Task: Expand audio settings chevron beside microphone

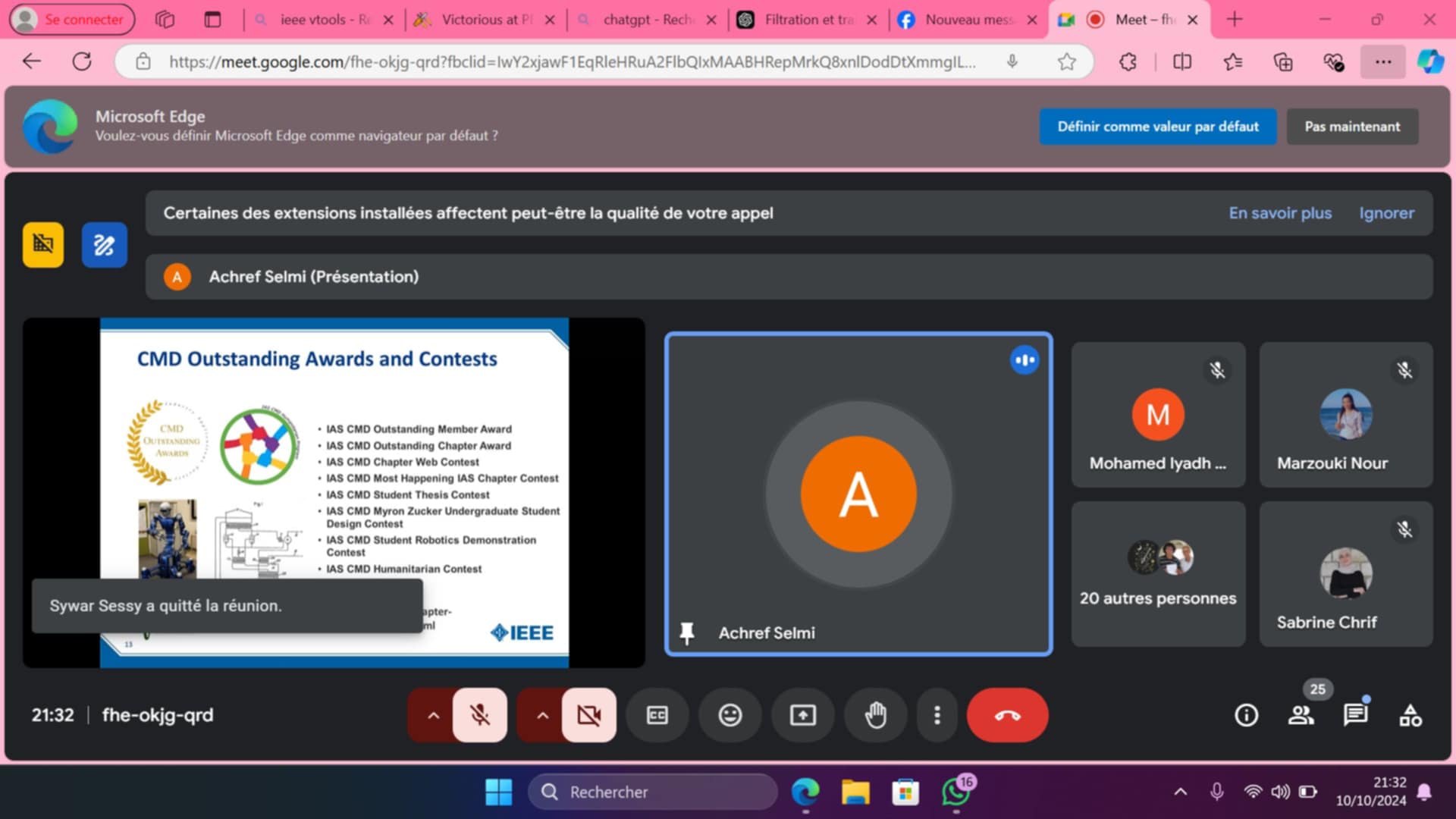Action: 433,715
